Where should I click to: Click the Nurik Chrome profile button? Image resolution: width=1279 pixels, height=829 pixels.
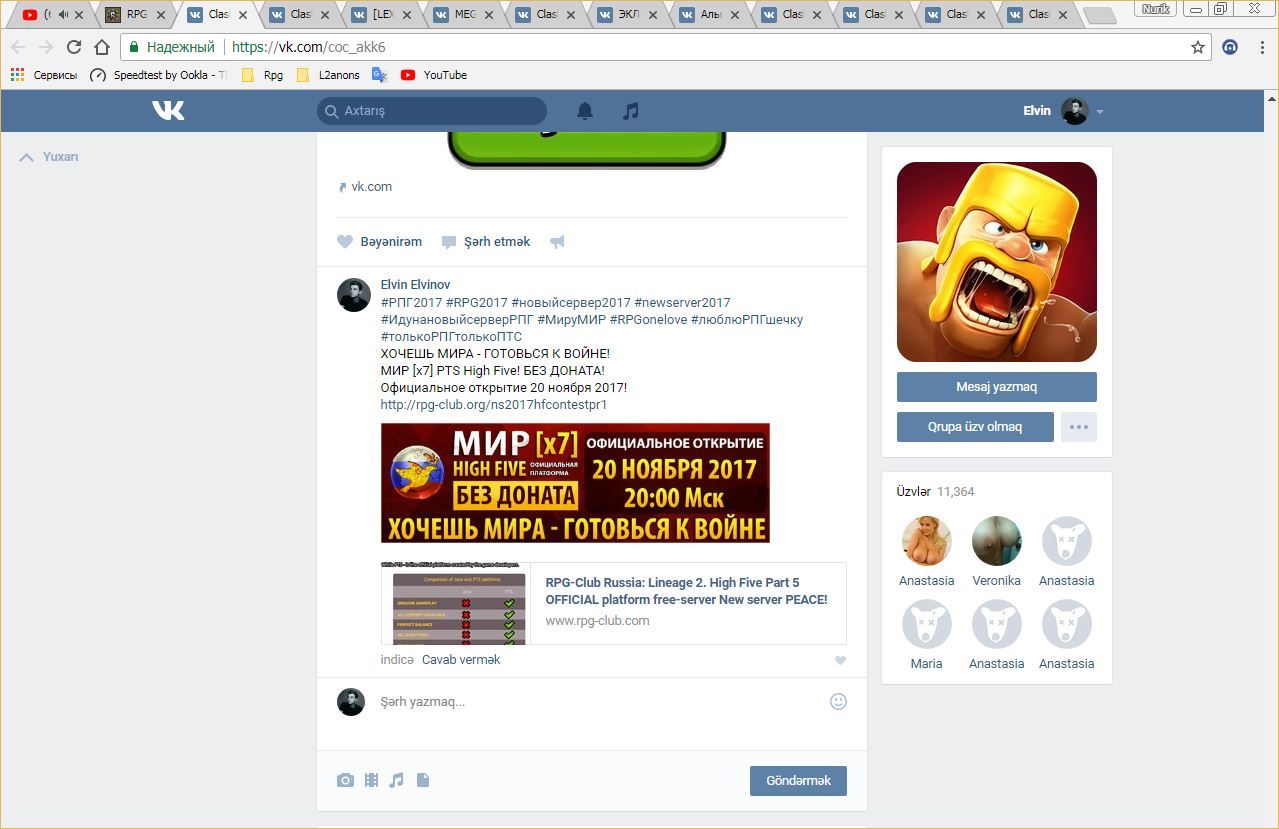(1156, 8)
